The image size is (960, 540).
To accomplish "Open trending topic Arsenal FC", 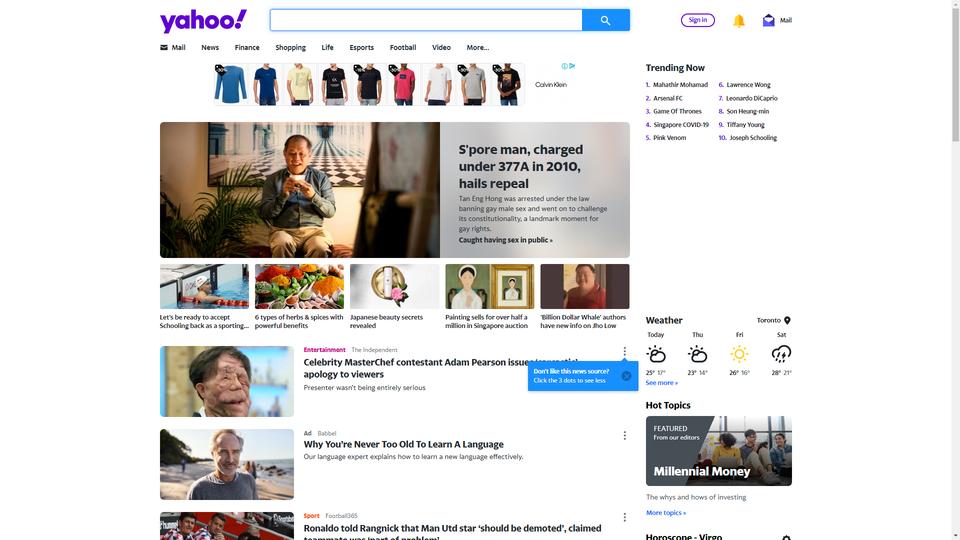I will point(667,98).
